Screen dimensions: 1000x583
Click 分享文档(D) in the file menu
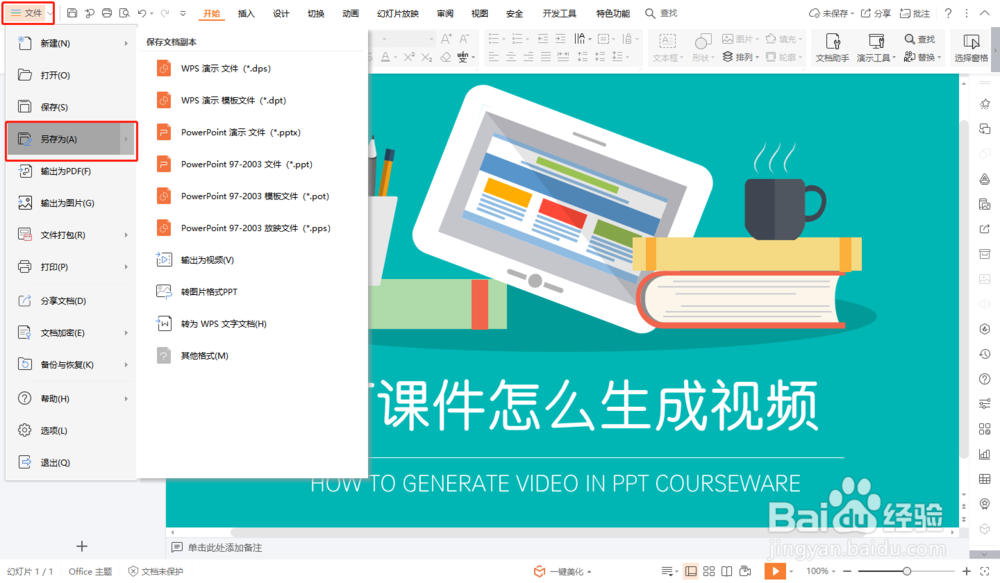point(71,300)
